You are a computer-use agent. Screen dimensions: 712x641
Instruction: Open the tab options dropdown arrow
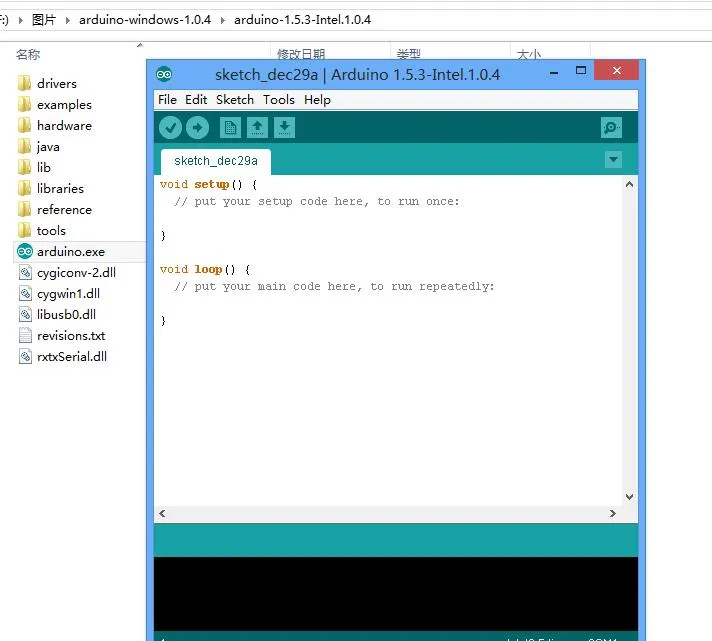pyautogui.click(x=613, y=160)
